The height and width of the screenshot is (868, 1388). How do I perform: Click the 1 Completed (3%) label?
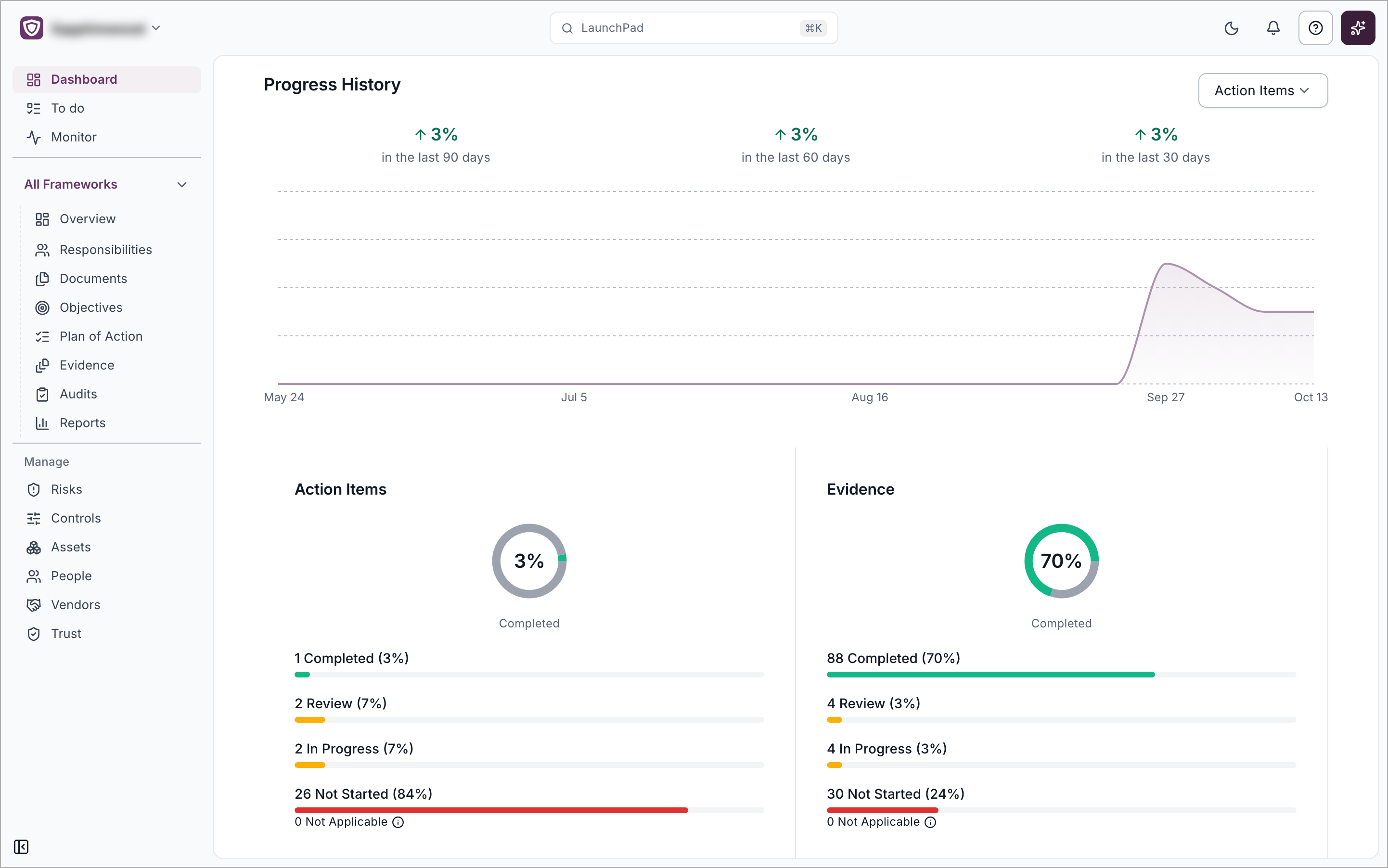351,658
